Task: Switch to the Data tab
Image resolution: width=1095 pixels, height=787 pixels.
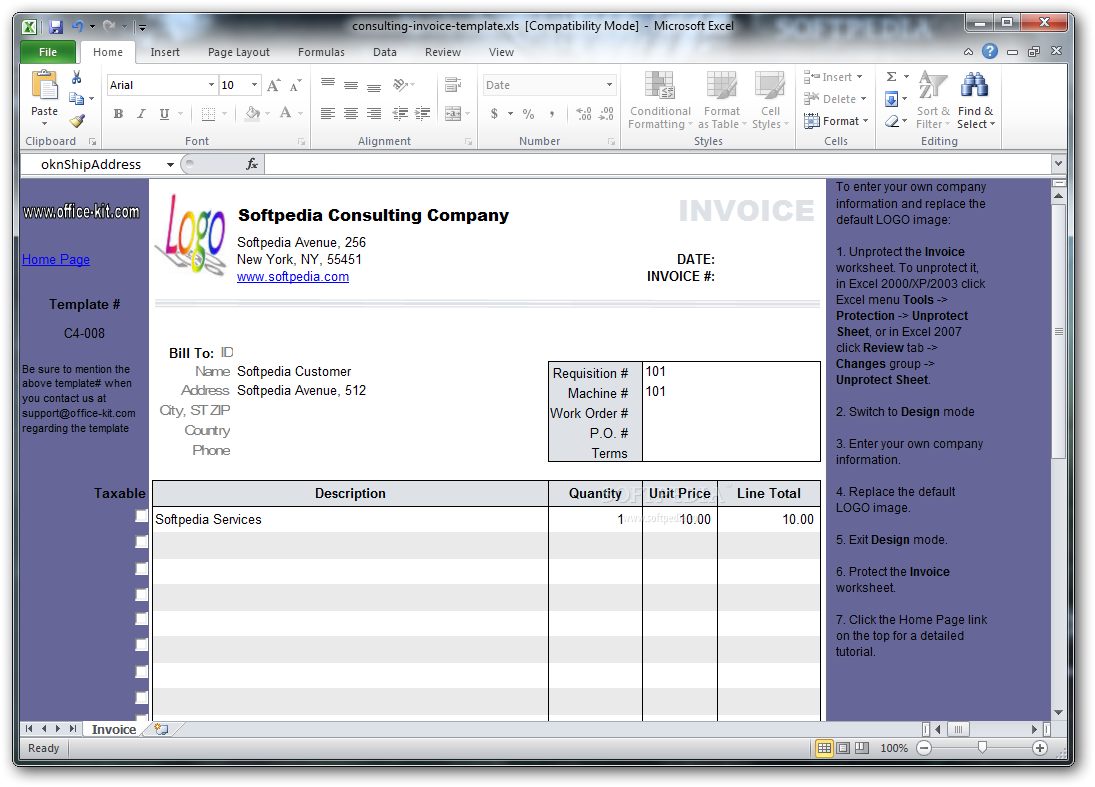Action: point(385,52)
